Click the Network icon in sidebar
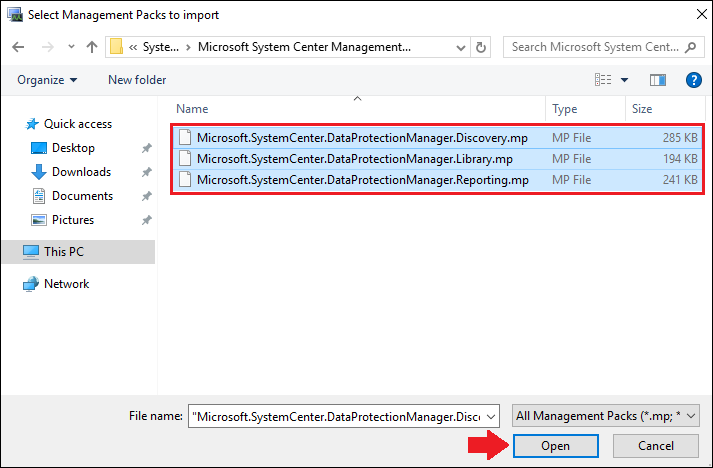713x468 pixels. click(x=31, y=284)
